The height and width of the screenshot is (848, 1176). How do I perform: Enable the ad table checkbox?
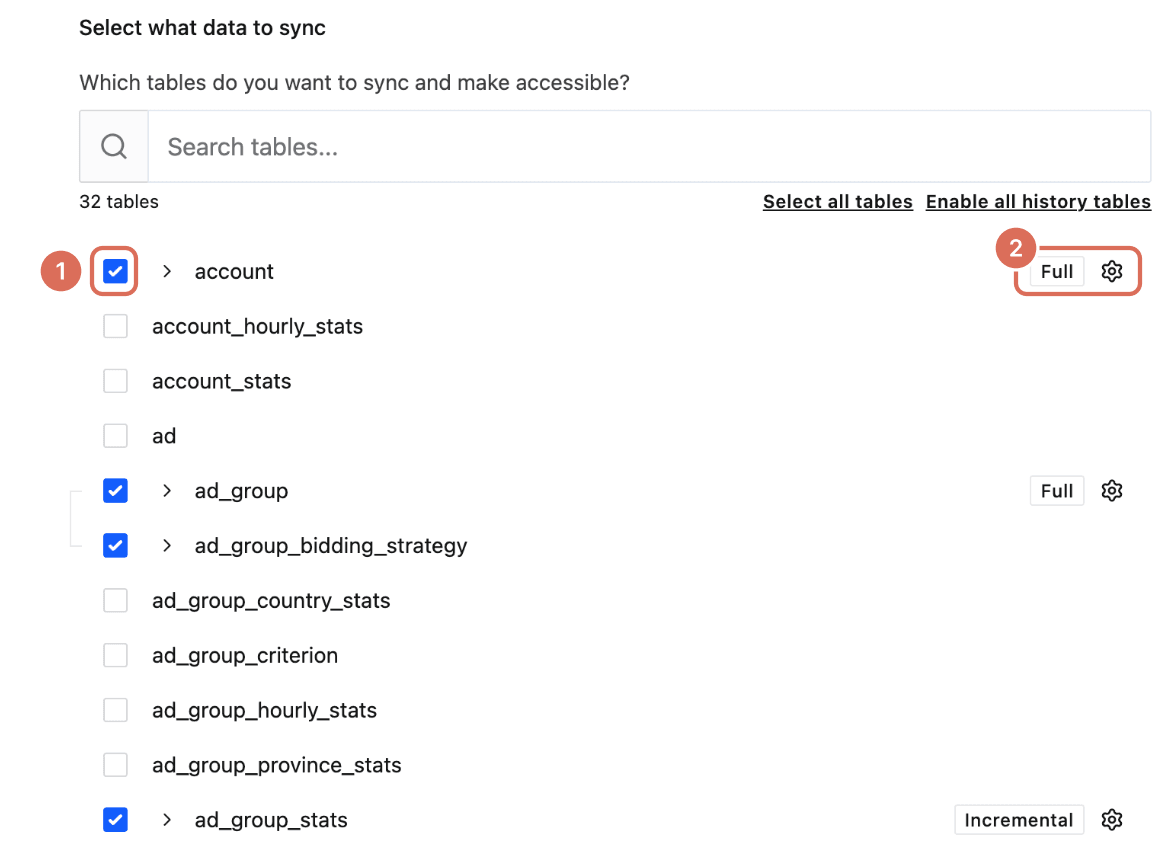116,436
